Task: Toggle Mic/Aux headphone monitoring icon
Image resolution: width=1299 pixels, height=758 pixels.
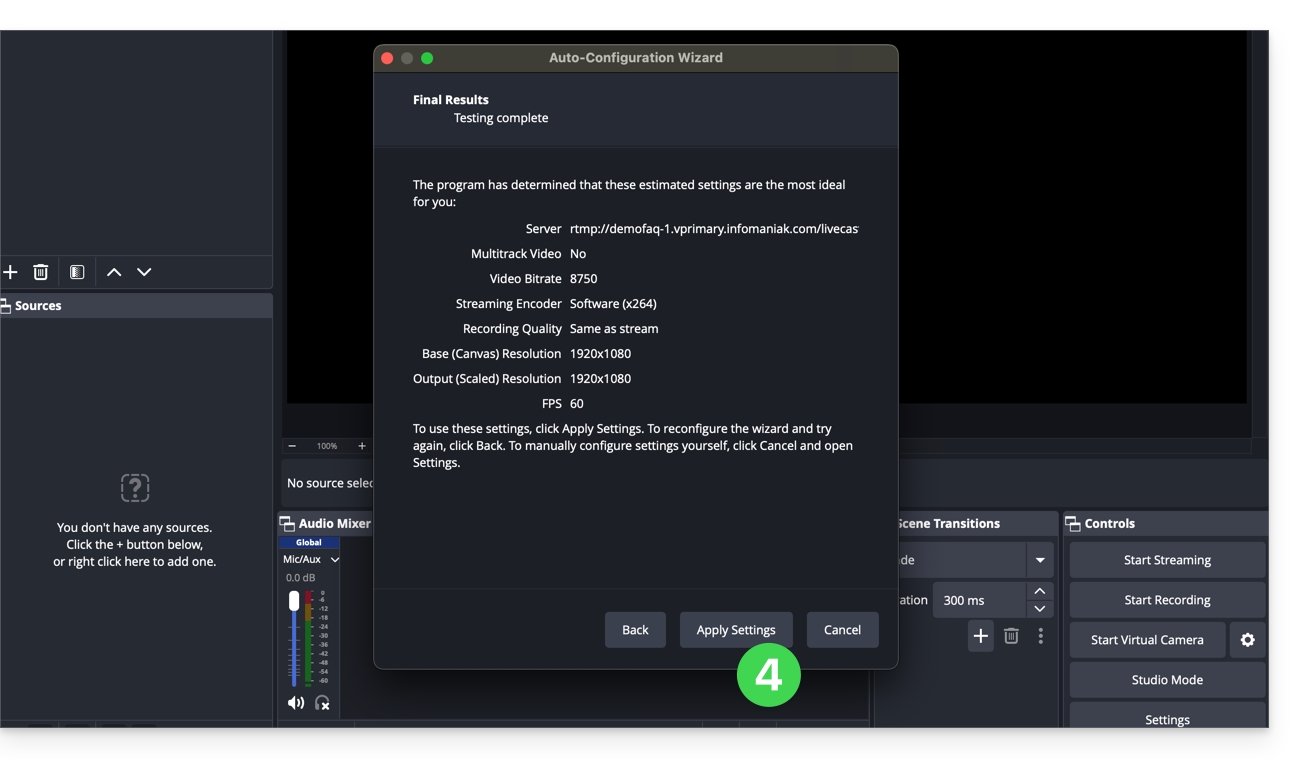Action: click(322, 703)
